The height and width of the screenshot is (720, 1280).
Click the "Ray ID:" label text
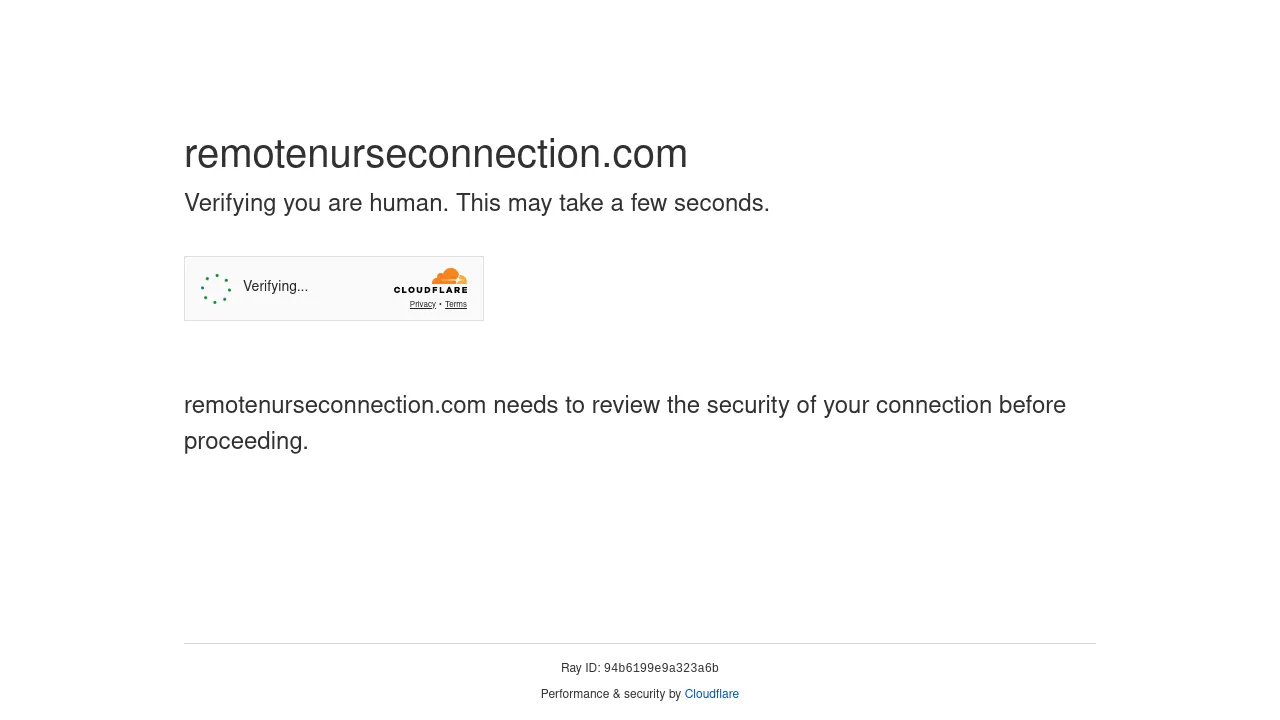point(580,668)
